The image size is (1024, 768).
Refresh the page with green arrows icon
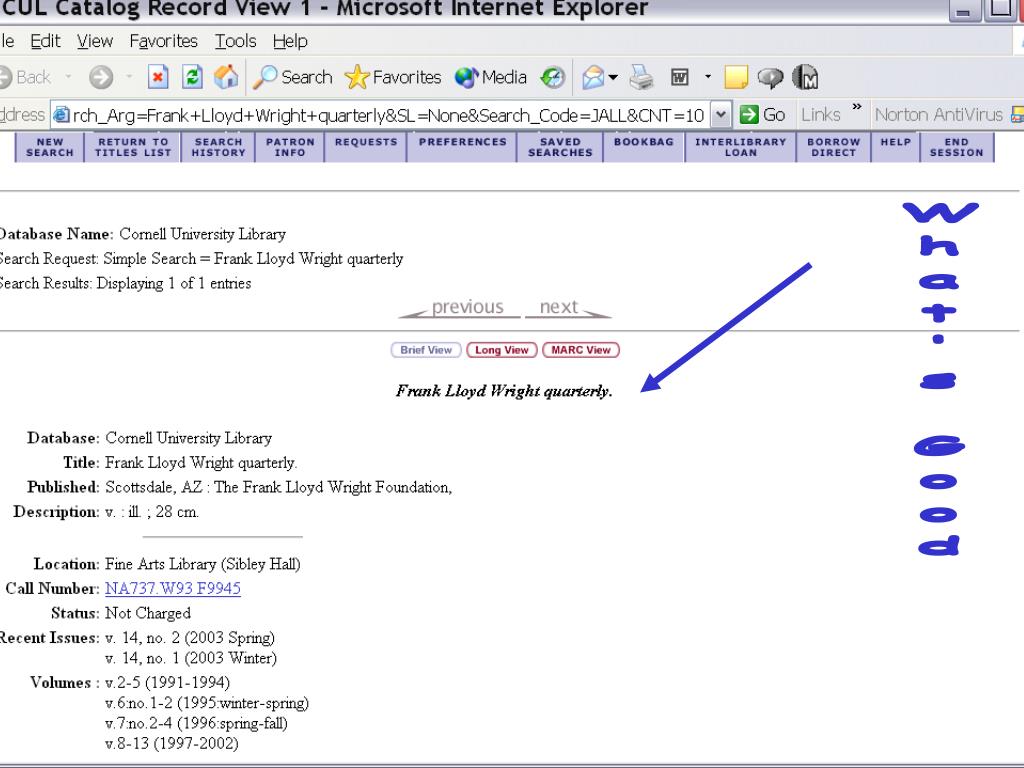point(192,77)
